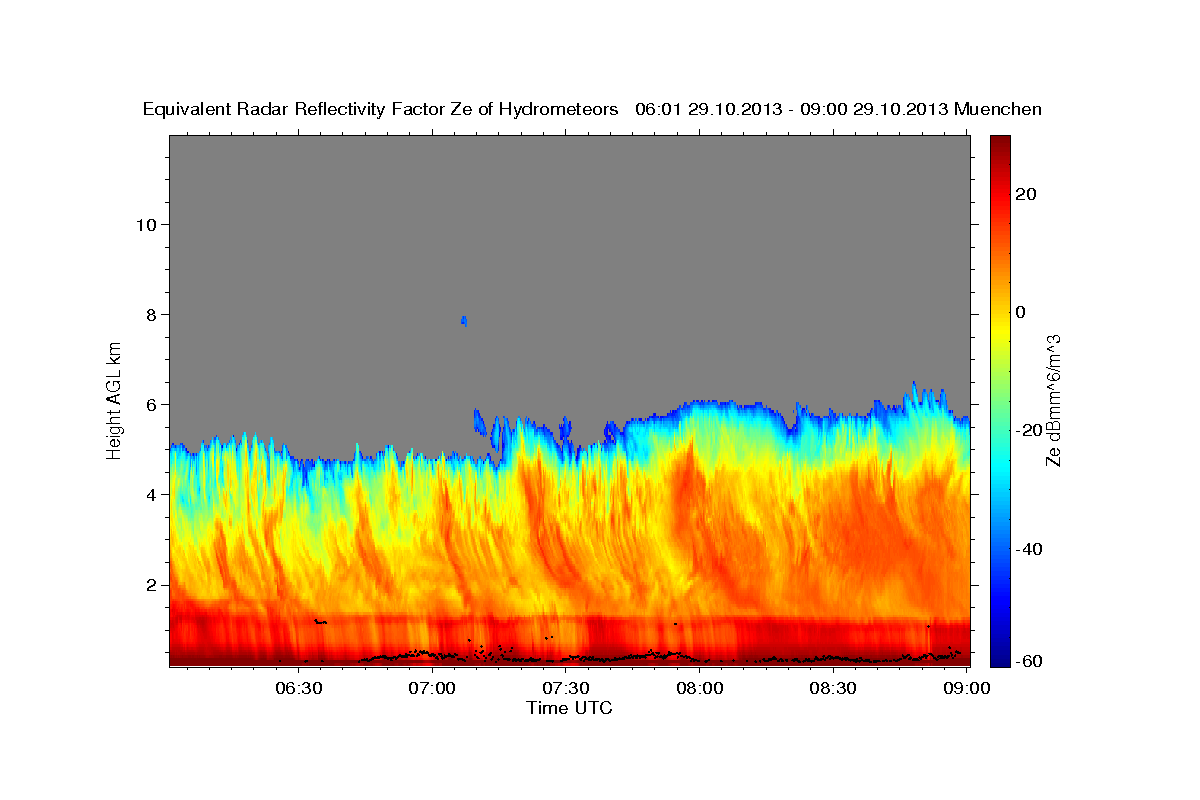Click the 'Ze dBmm^6/m^3' colorbar label
1200x800 pixels.
pos(1053,400)
